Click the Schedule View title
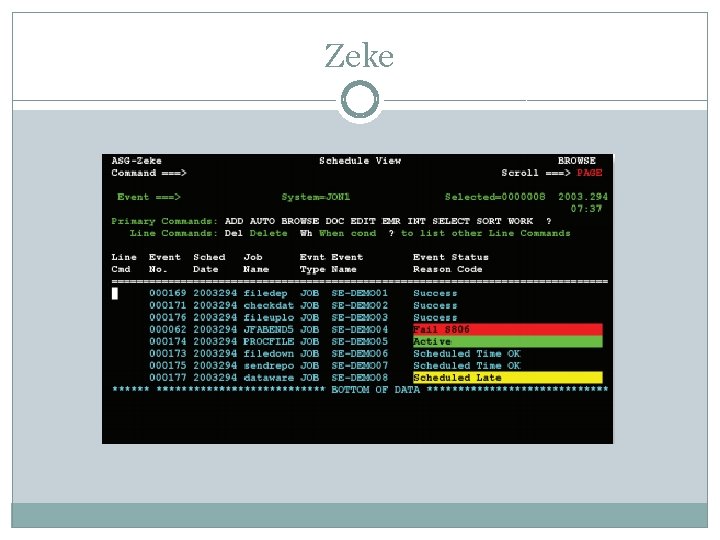 [x=360, y=161]
